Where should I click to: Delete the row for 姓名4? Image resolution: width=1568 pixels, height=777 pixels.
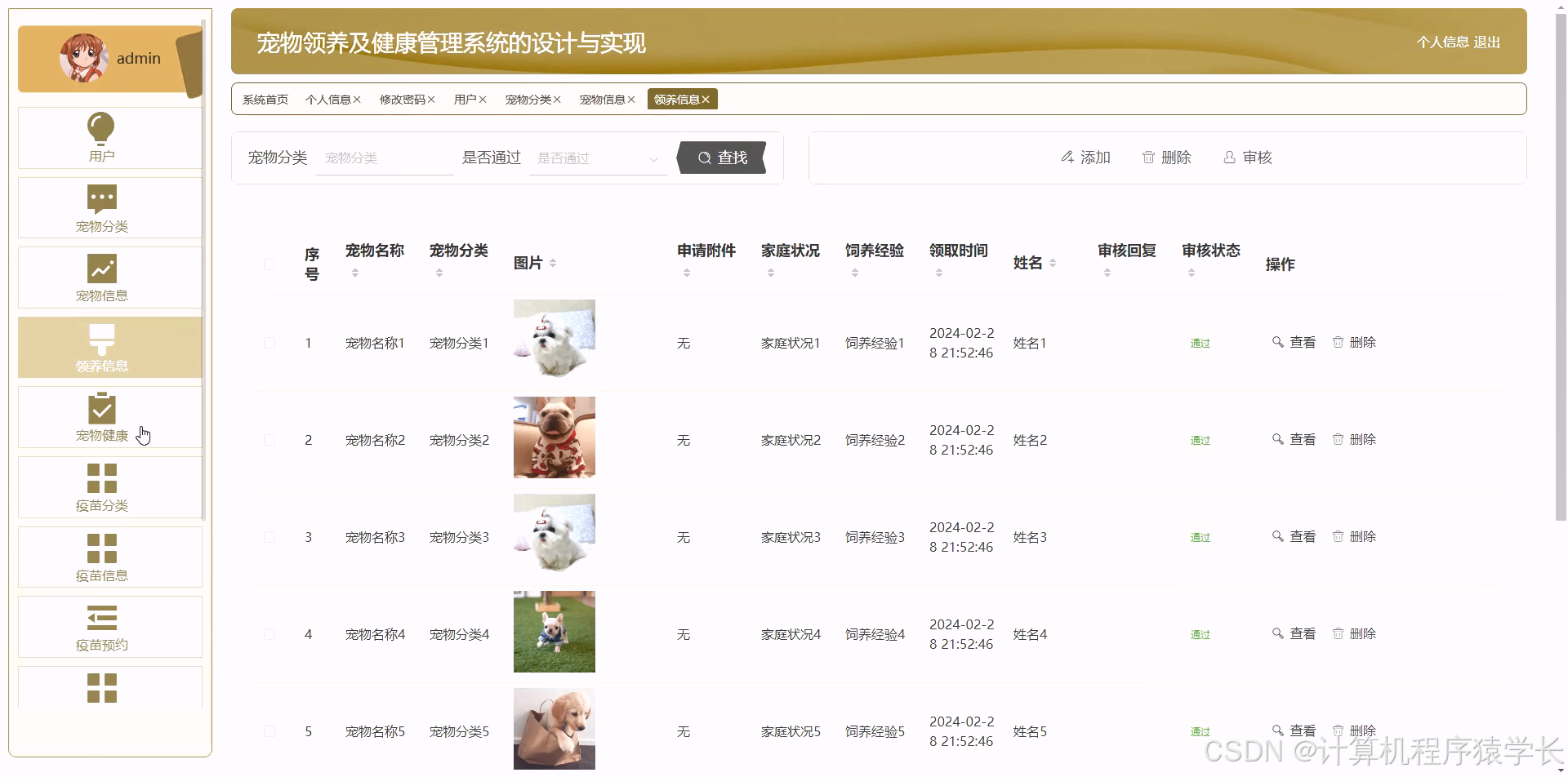tap(1354, 633)
